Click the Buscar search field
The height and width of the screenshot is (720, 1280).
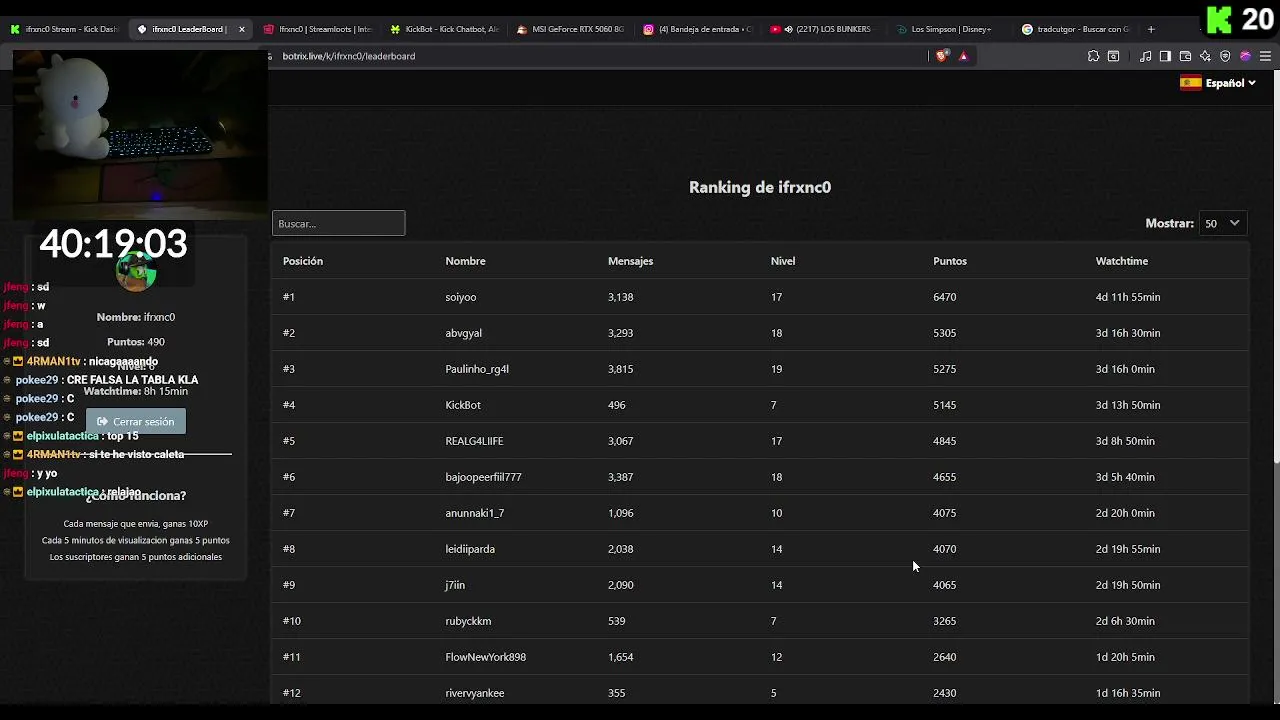(x=338, y=223)
